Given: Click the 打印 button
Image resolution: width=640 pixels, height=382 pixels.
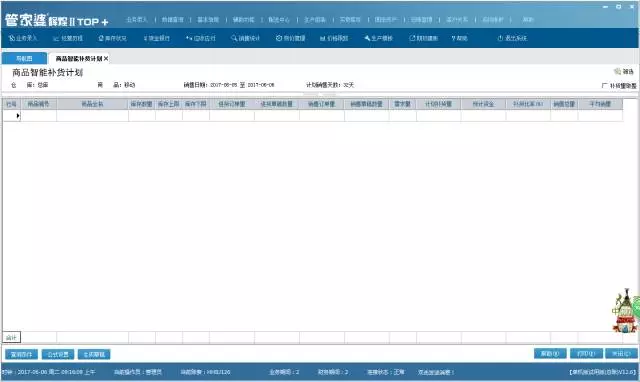Looking at the screenshot, I should tap(586, 353).
